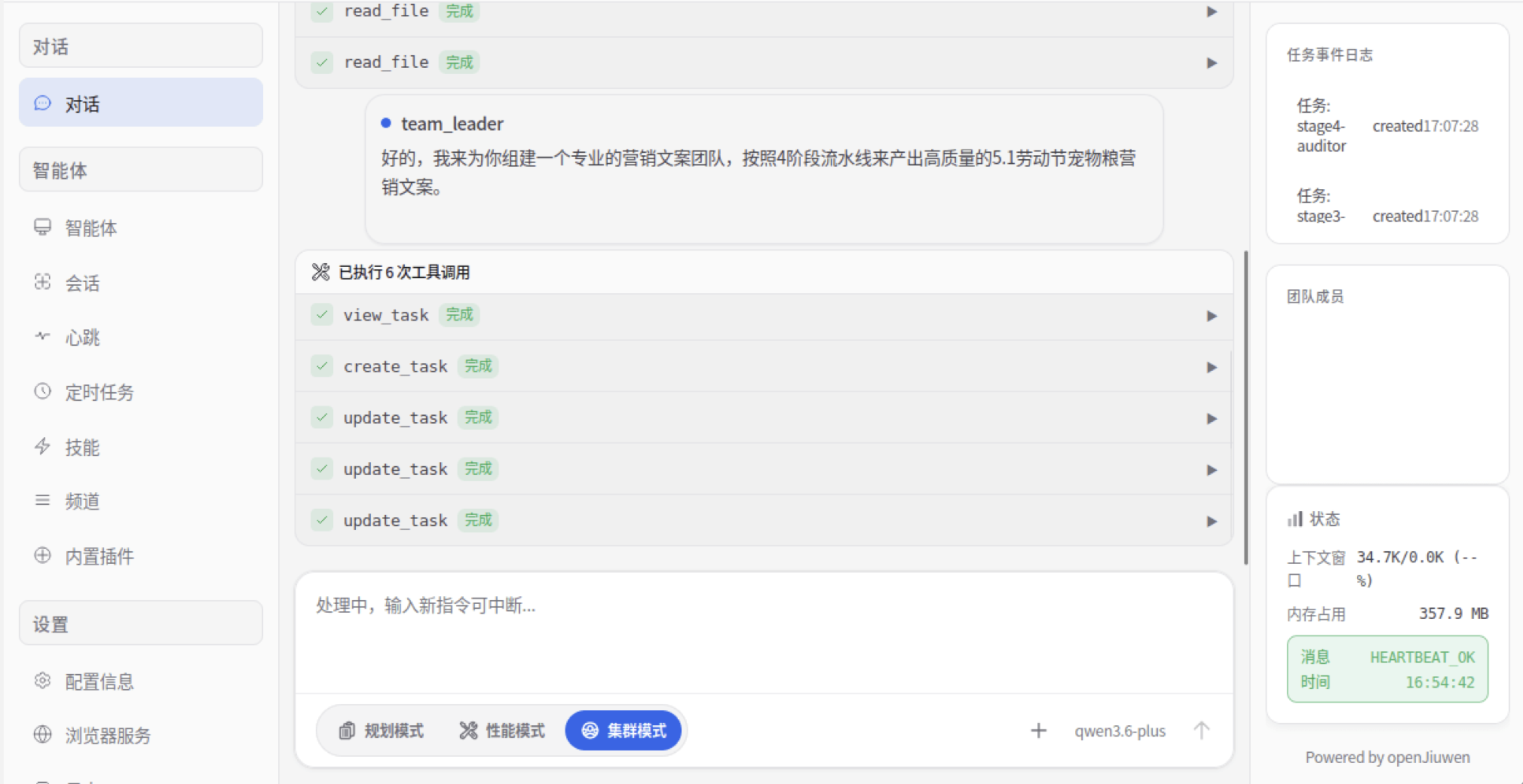Image resolution: width=1523 pixels, height=784 pixels.
Task: Click the HEARTBEAT_OK status box
Action: pos(1387,669)
